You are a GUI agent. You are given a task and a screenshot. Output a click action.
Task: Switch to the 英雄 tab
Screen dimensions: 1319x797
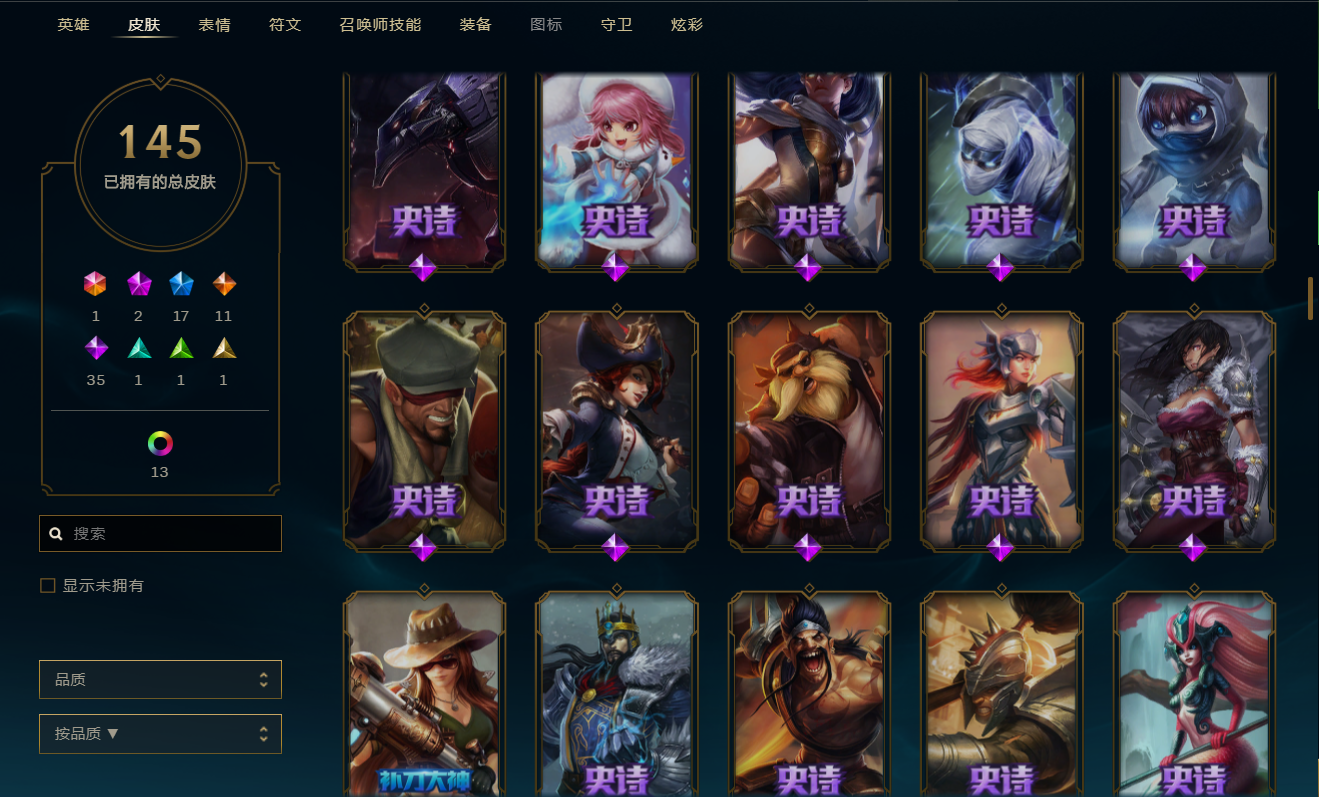73,24
